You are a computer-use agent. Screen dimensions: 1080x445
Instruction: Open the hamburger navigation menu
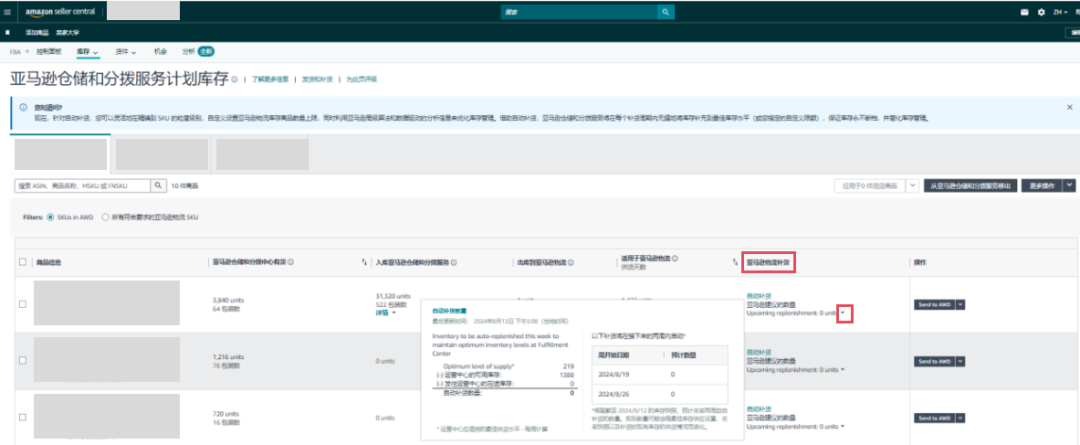point(8,12)
